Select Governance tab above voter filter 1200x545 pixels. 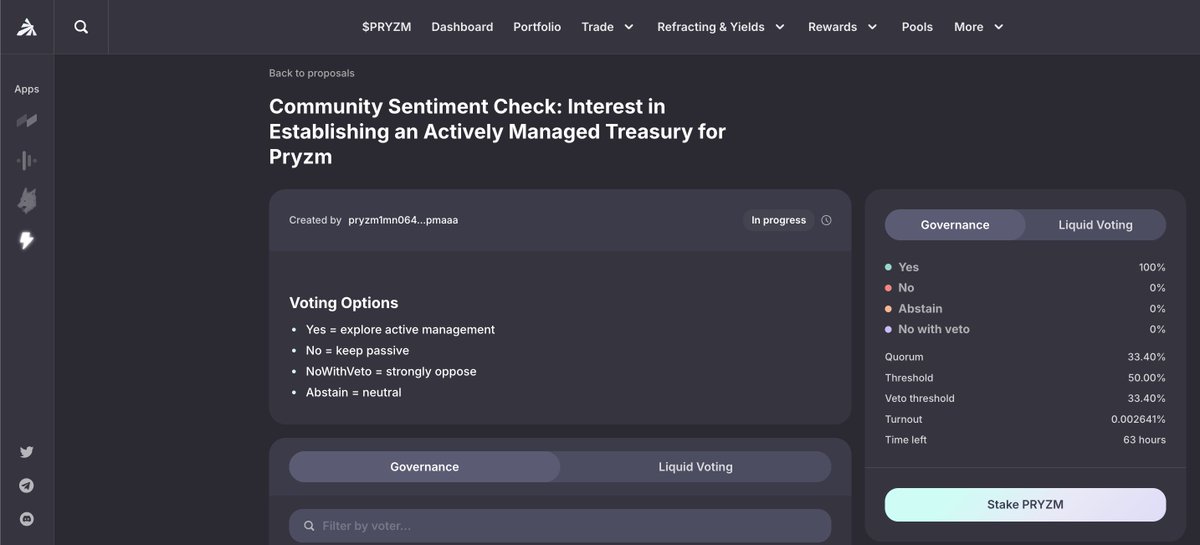point(424,467)
